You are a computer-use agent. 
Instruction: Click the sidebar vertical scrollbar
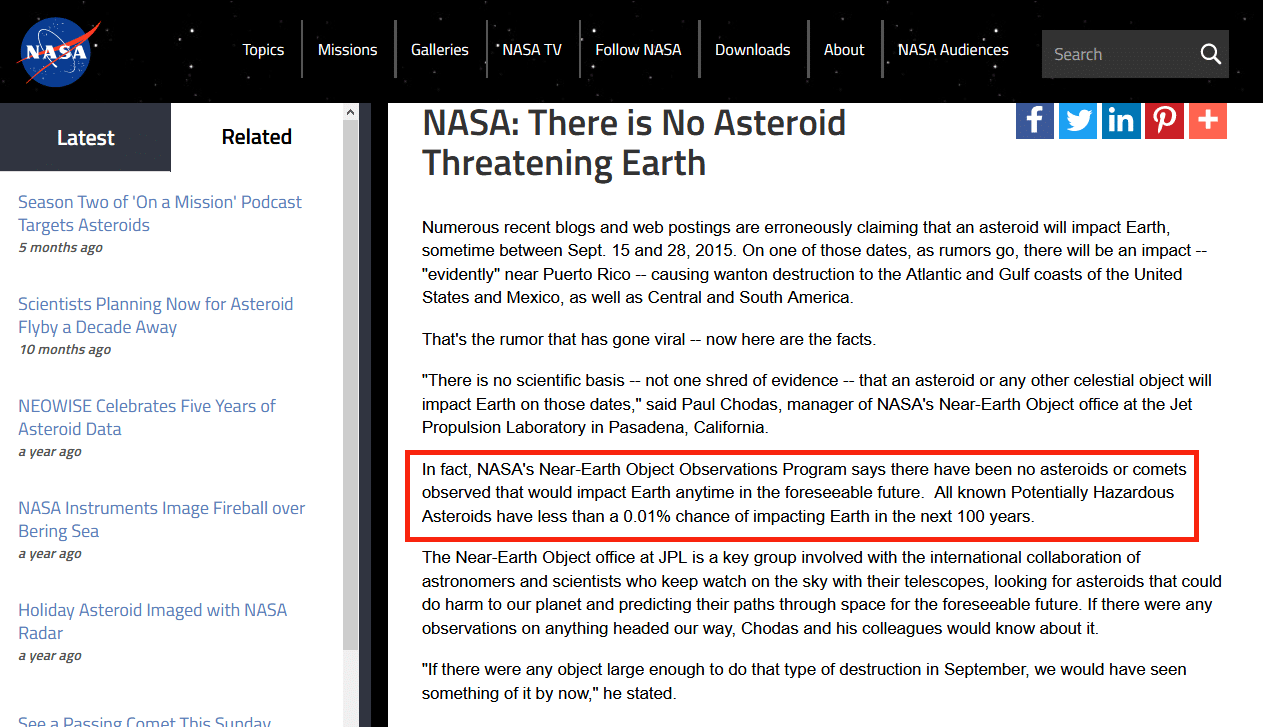click(x=350, y=400)
